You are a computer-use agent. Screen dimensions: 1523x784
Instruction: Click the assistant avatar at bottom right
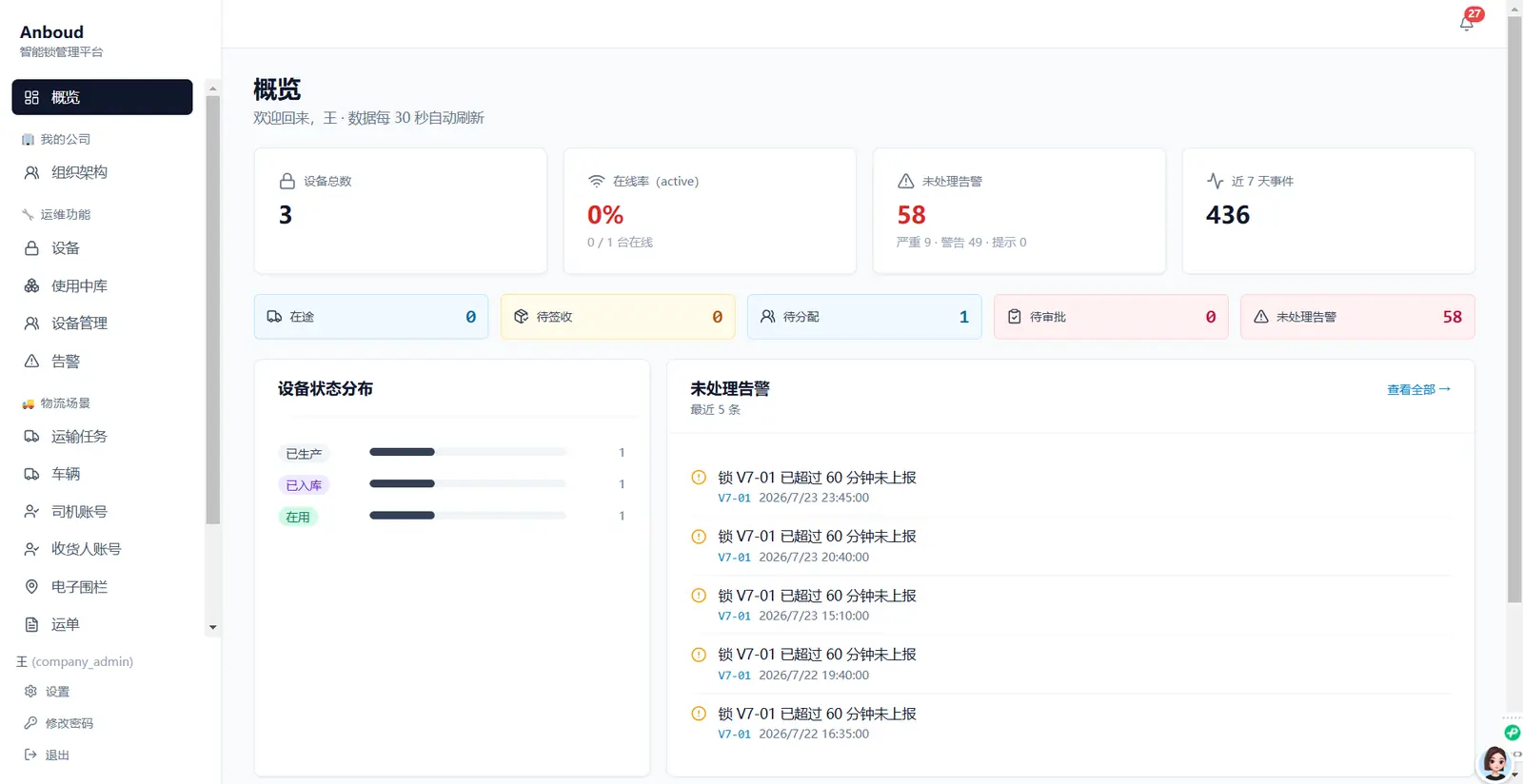click(1495, 762)
